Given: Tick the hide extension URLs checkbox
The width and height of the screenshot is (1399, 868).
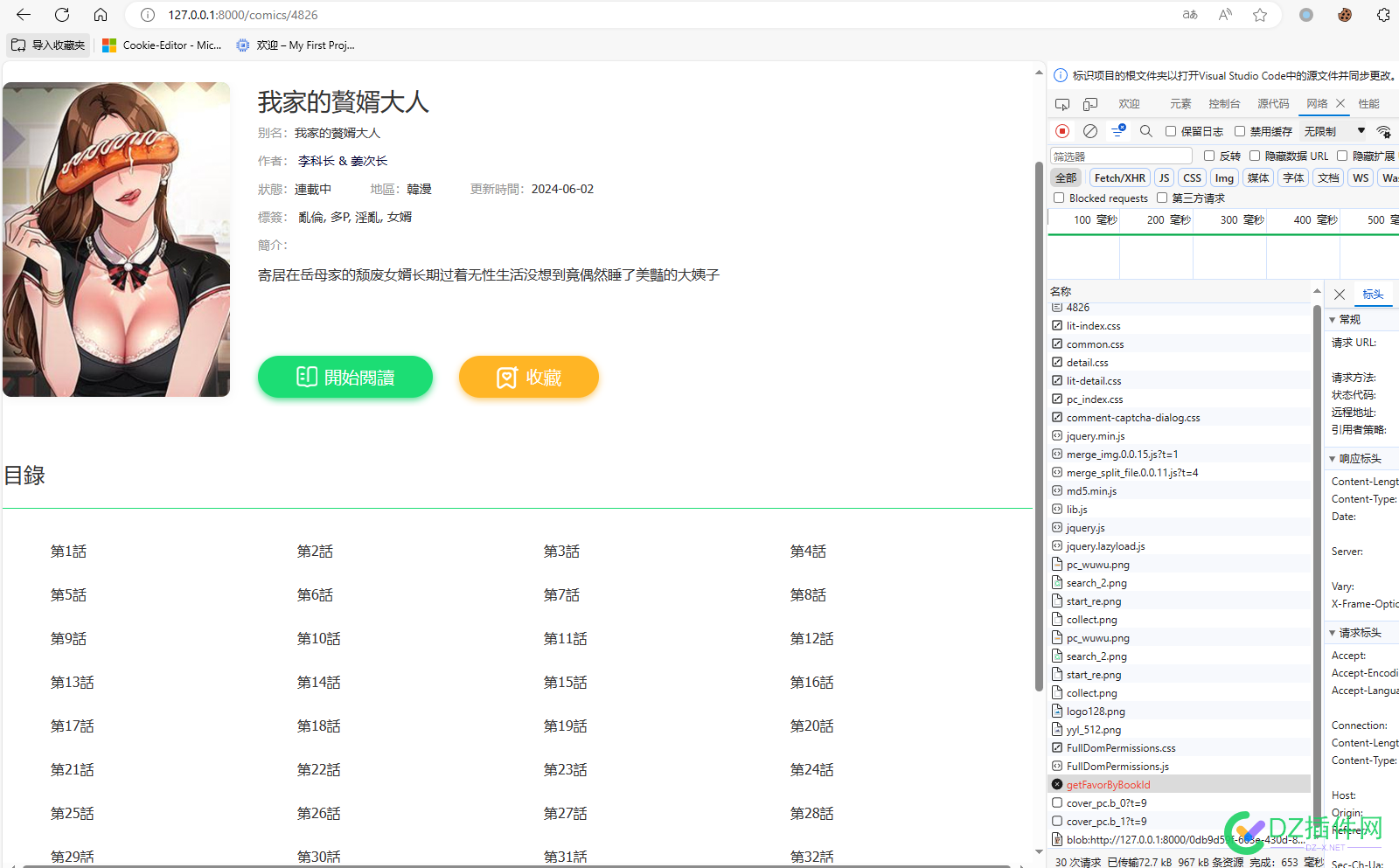Looking at the screenshot, I should pos(1342,156).
